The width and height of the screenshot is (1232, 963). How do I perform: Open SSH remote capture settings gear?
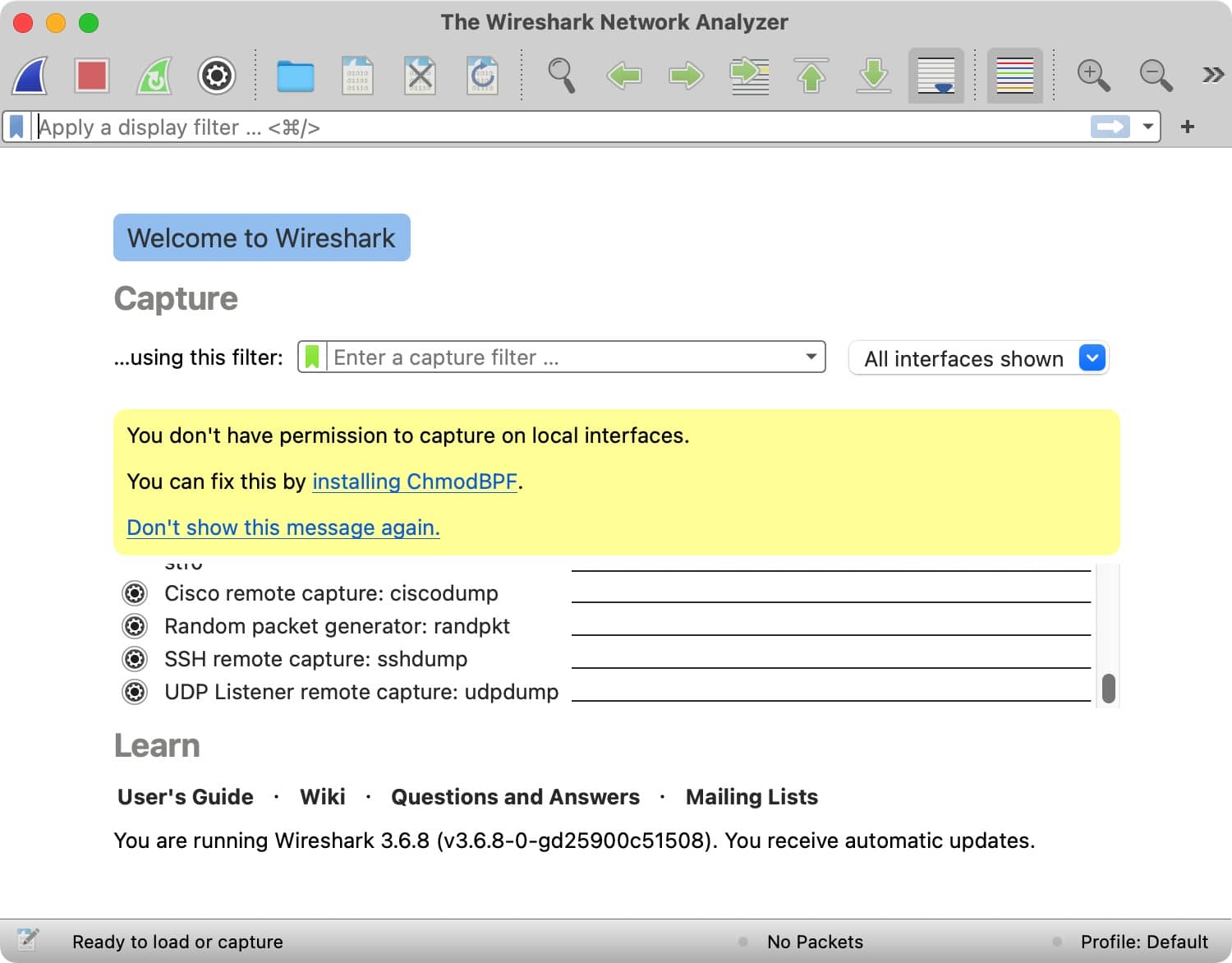135,659
